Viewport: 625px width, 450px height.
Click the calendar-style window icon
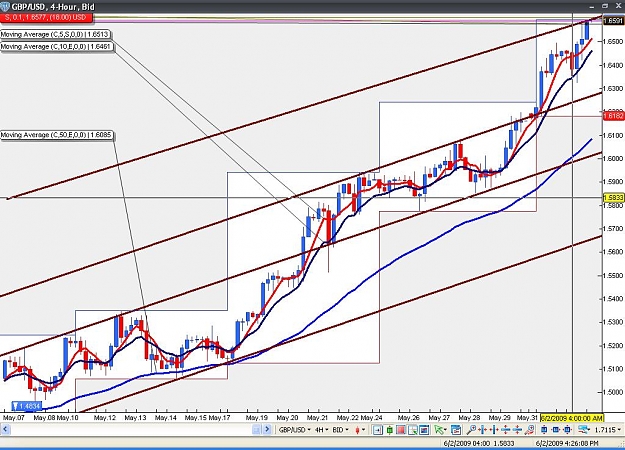coord(456,430)
